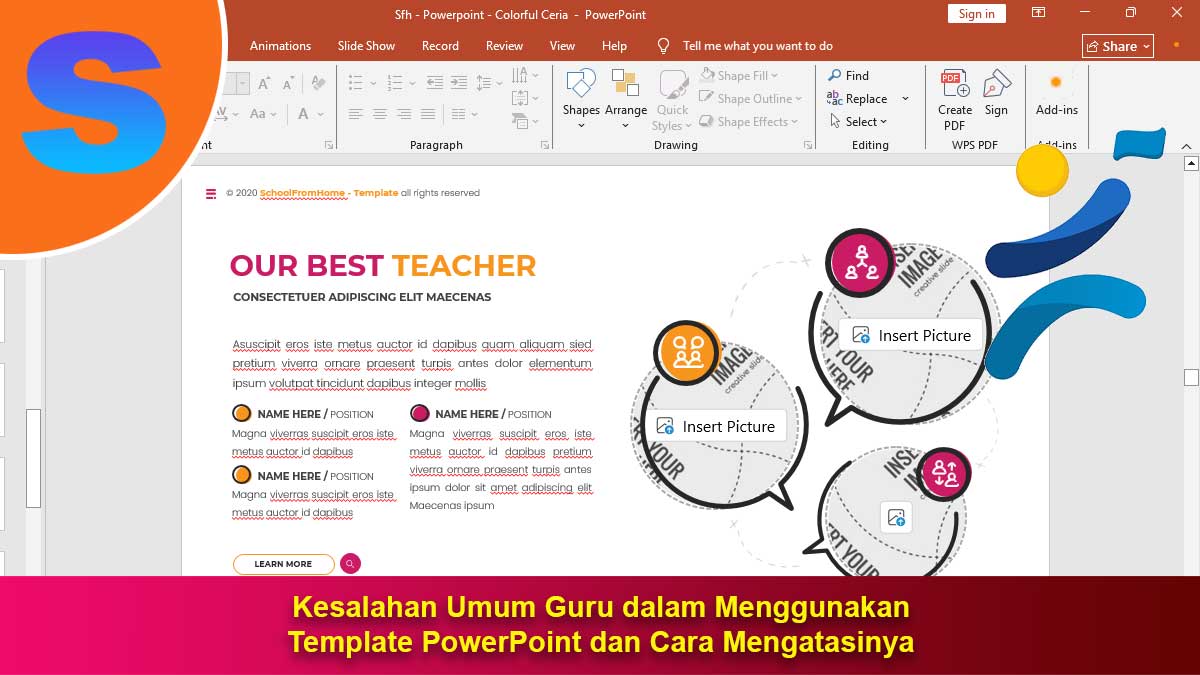Open the Ribbon Display Options icon
This screenshot has height=675, width=1200.
pyautogui.click(x=1039, y=13)
